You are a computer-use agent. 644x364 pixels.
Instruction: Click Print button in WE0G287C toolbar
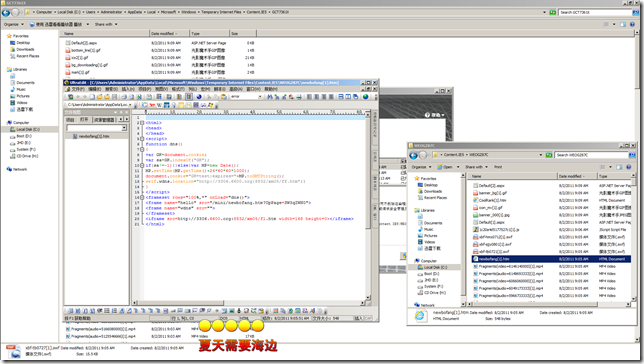498,167
